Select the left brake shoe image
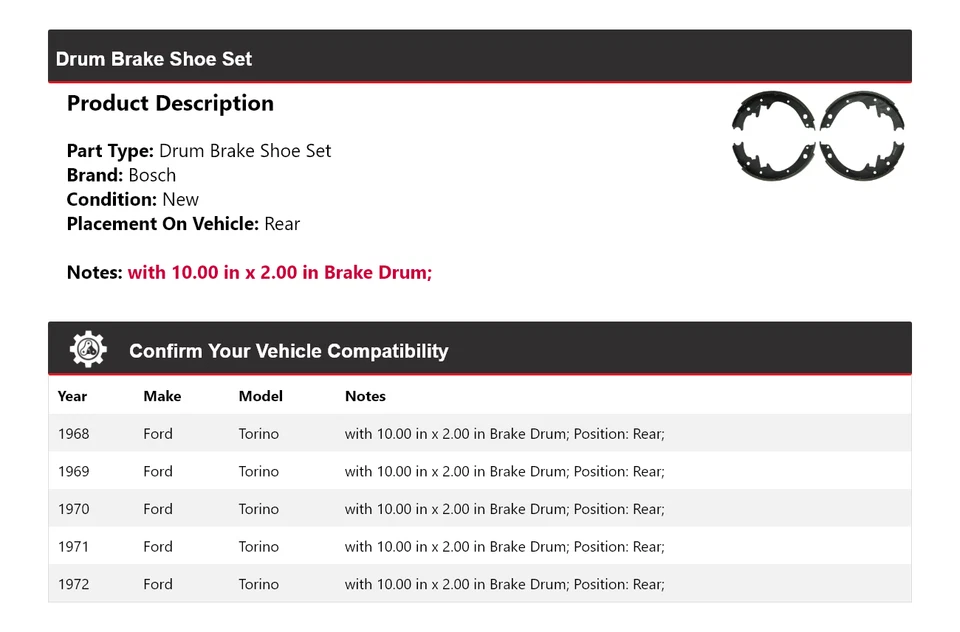 pyautogui.click(x=763, y=137)
